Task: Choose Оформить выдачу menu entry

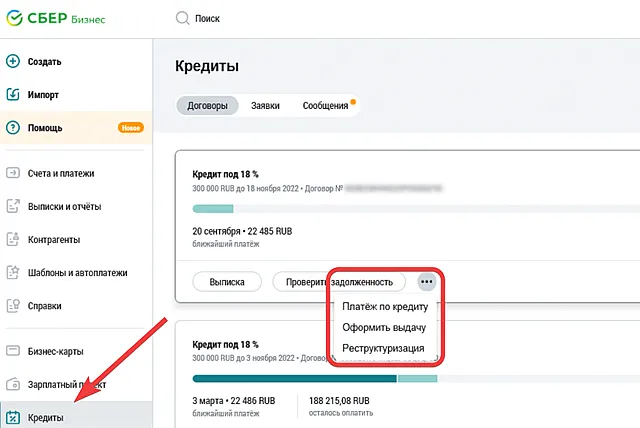Action: click(x=384, y=327)
